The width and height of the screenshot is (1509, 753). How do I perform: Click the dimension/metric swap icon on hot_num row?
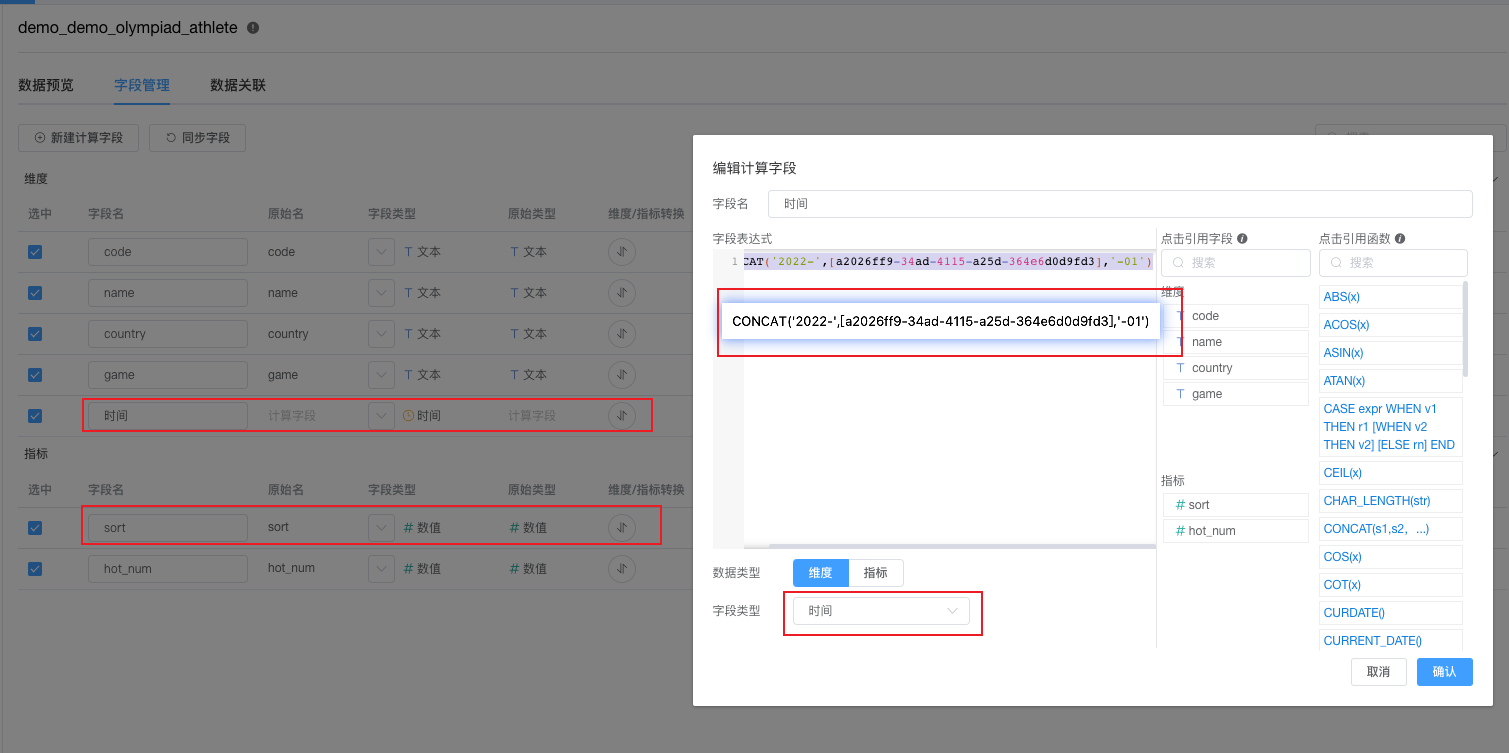tap(622, 568)
